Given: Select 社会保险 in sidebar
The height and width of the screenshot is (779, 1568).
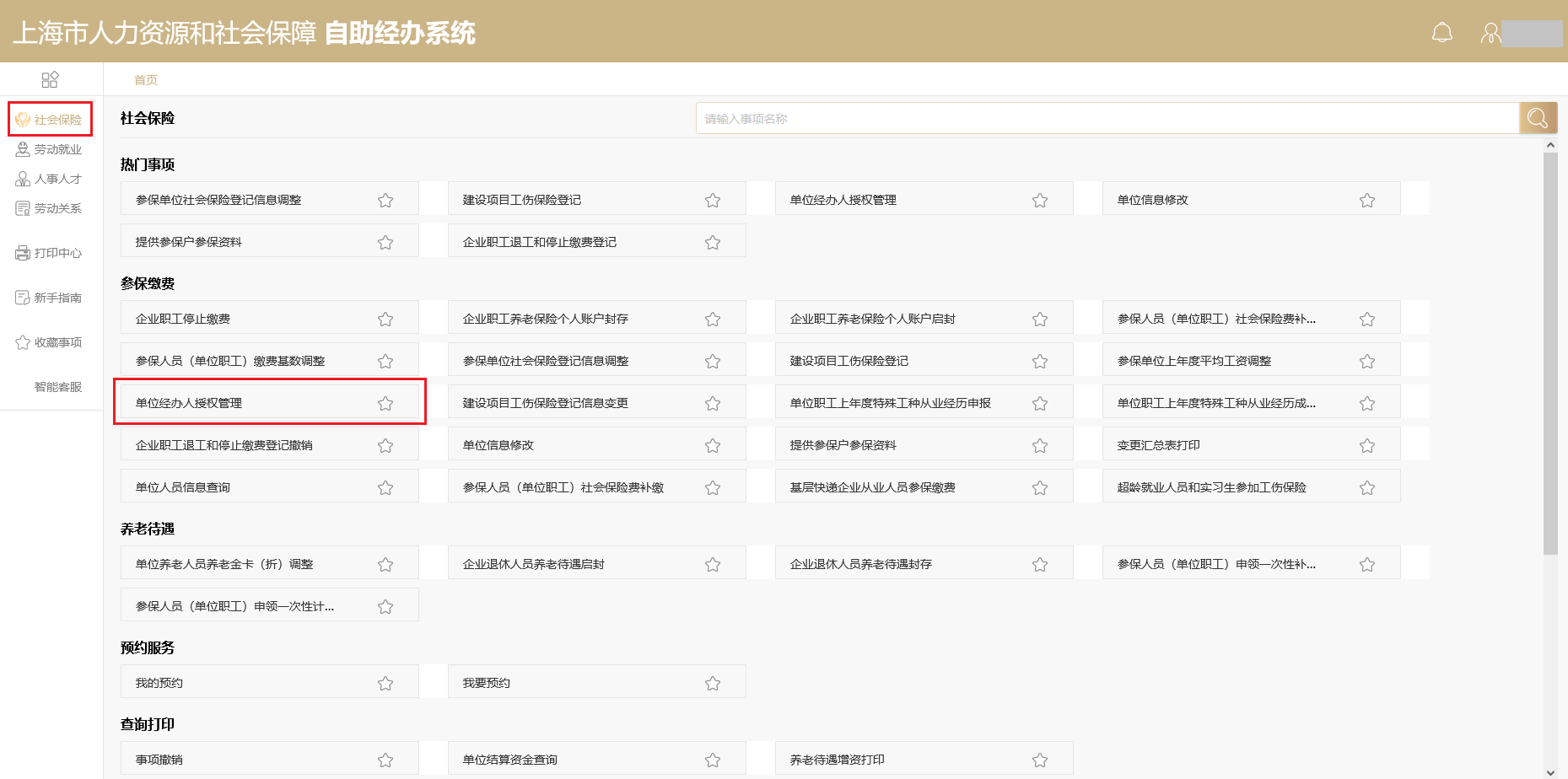Looking at the screenshot, I should [x=50, y=119].
